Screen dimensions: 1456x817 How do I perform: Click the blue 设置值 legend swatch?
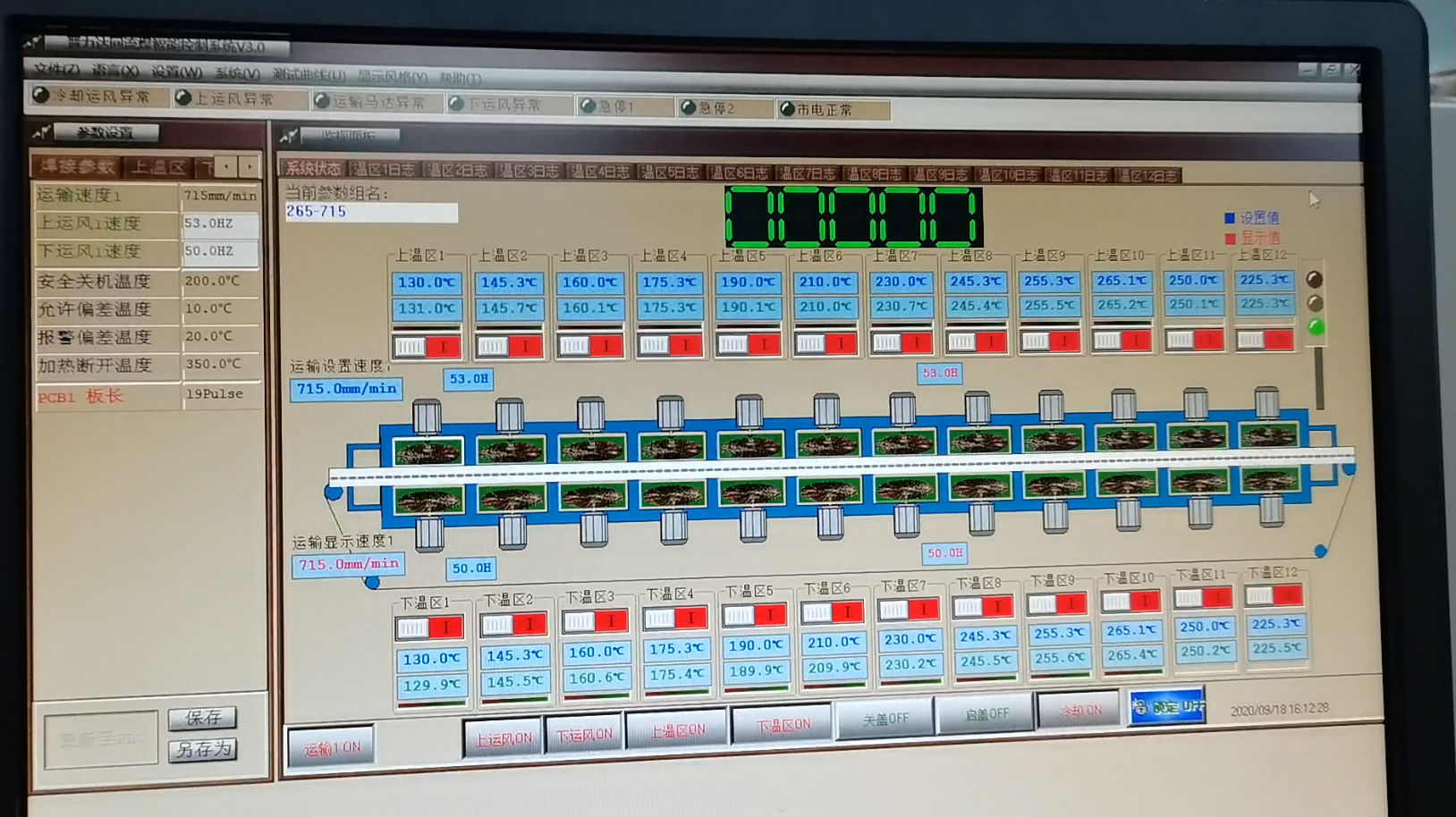tap(1230, 218)
